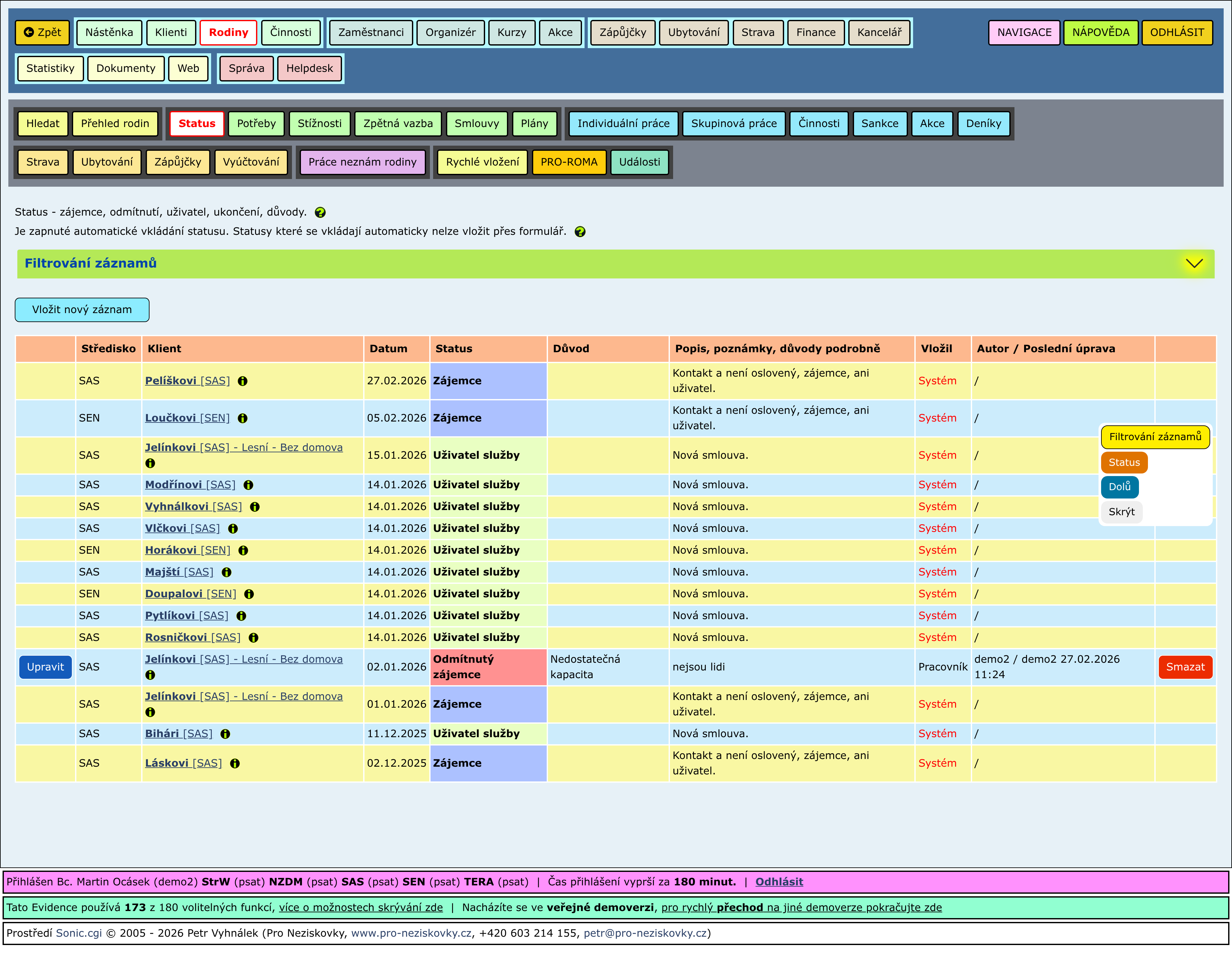
Task: Delete record with the Smazat button
Action: click(1185, 667)
